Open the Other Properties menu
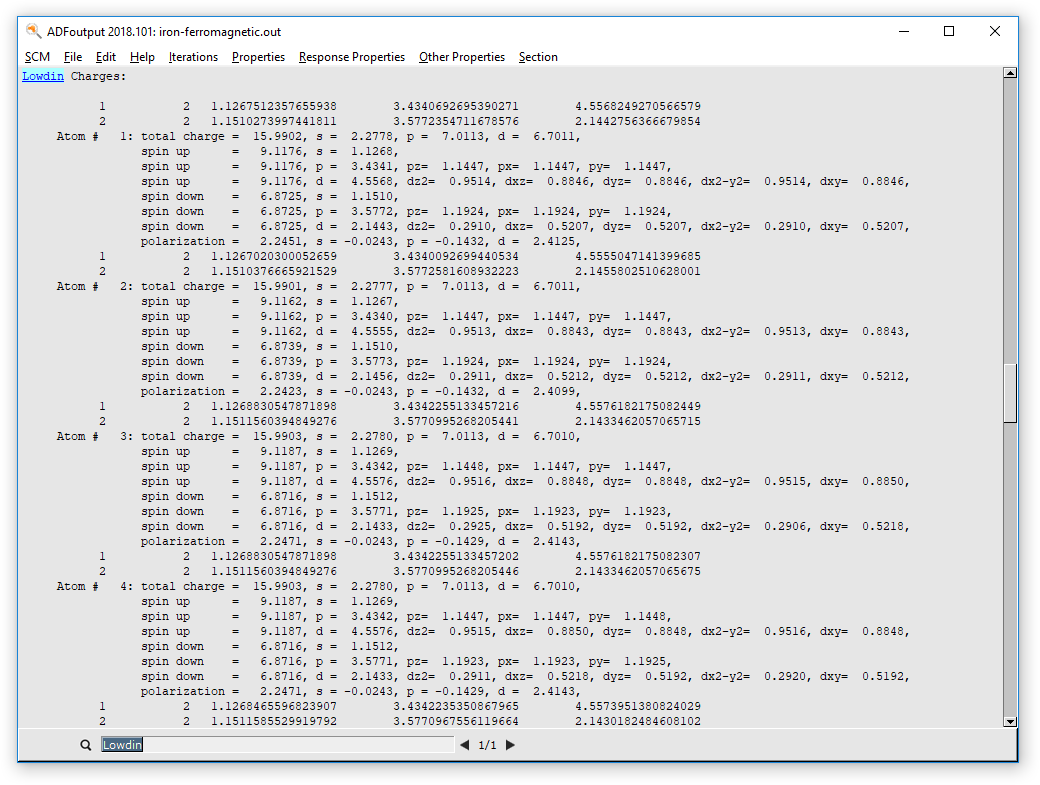 (x=461, y=57)
